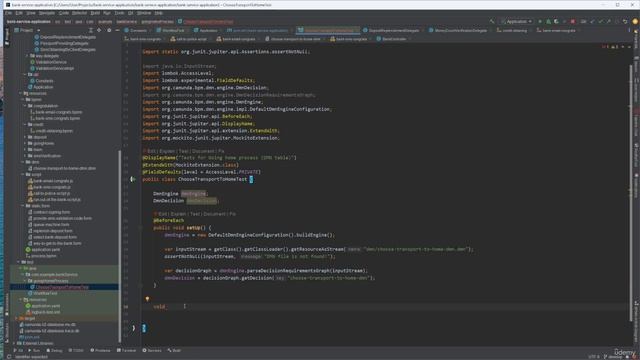Open the Run tool window button
The image size is (640, 360).
[34, 351]
